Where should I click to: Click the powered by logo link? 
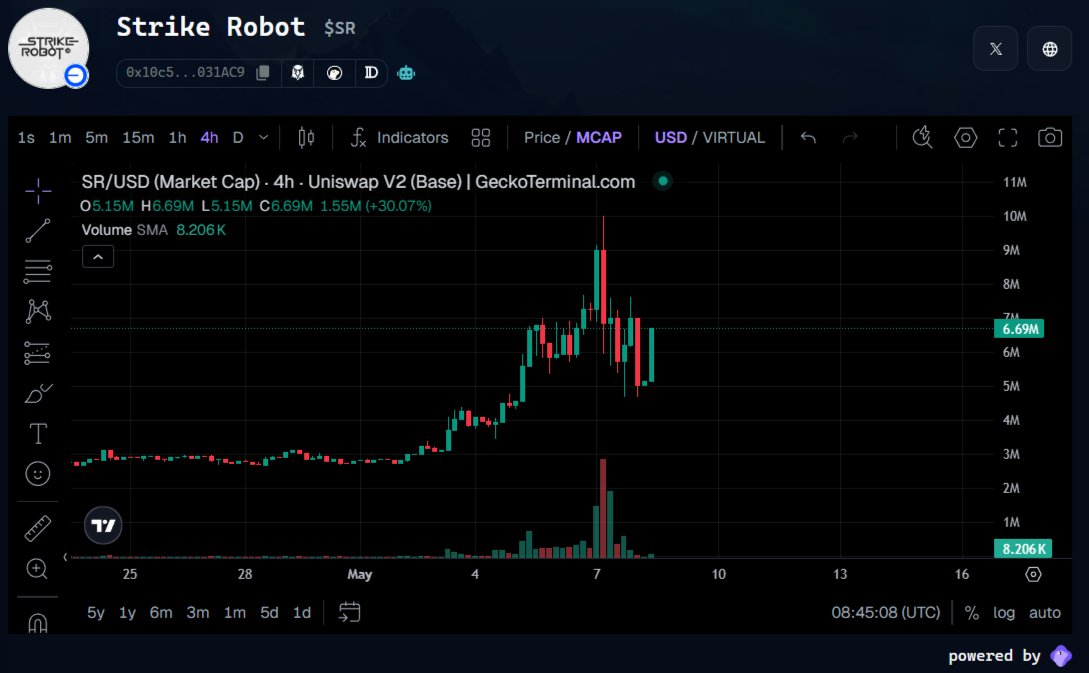[x=1061, y=656]
